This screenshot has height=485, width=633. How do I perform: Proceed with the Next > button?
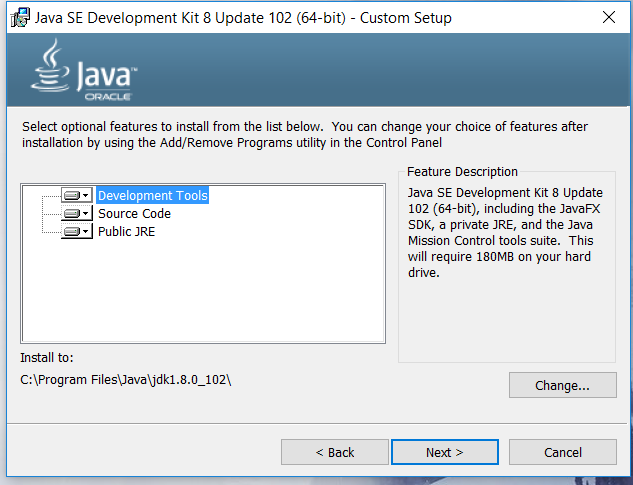pos(444,452)
